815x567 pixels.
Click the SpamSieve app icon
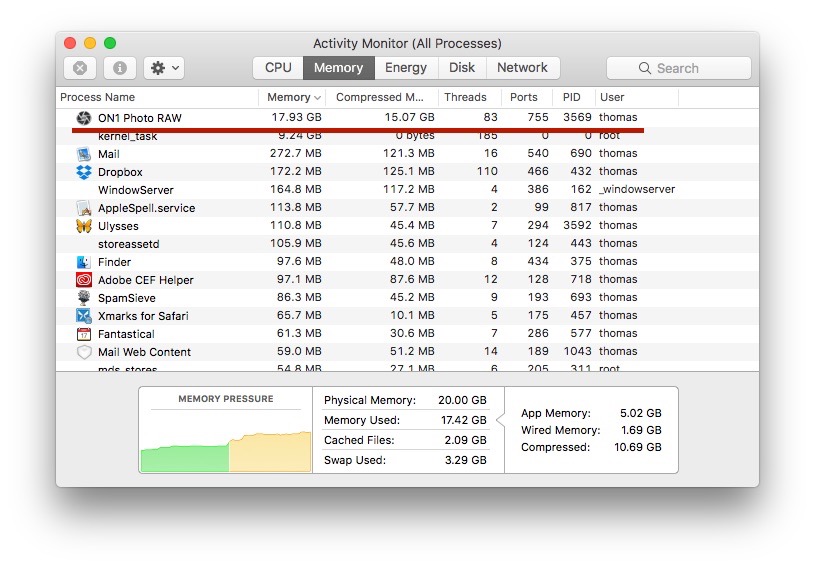[x=84, y=298]
